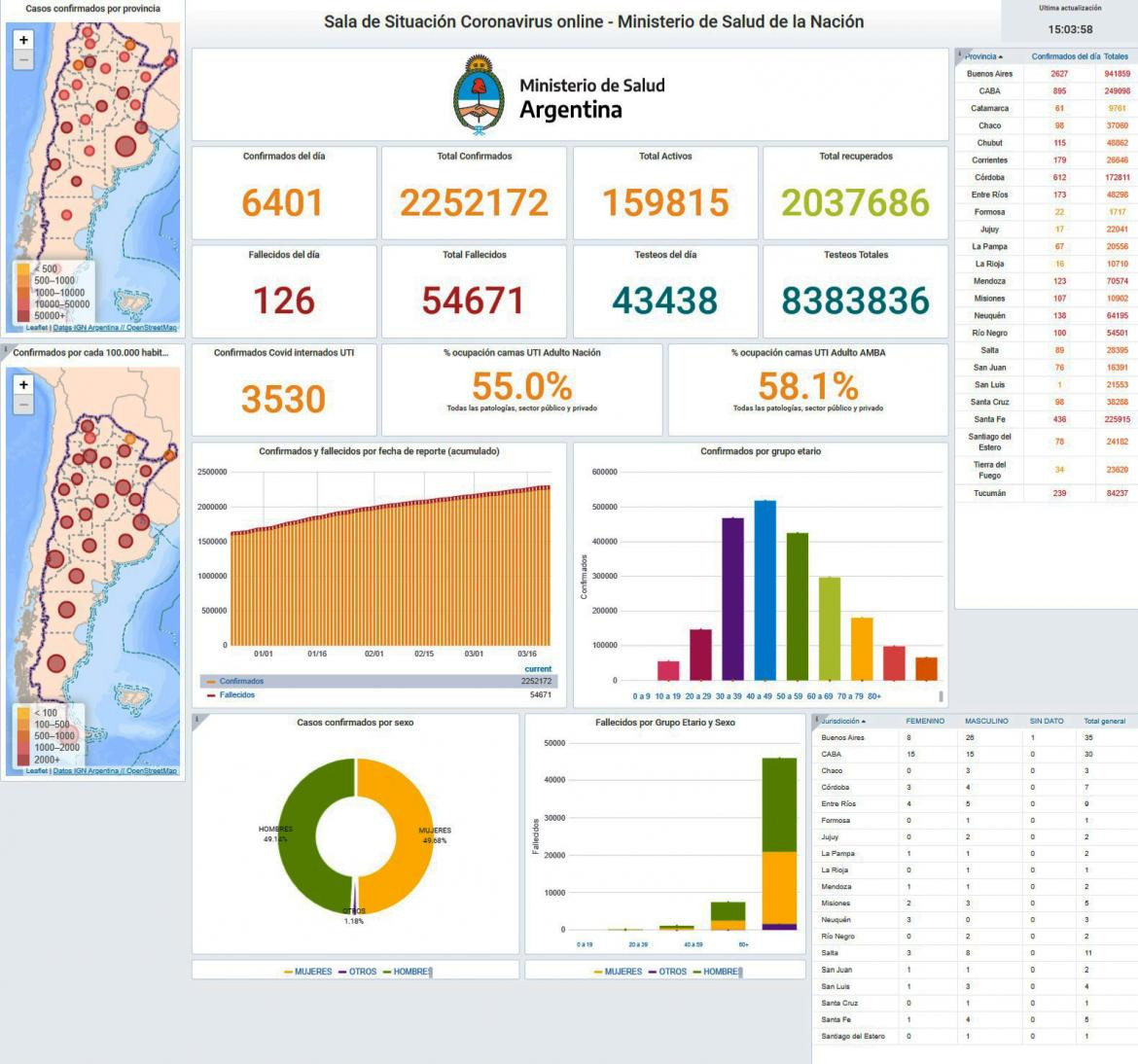Image resolution: width=1138 pixels, height=1064 pixels.
Task: Zoom out on the 'Confirmados por cada 100.000' map
Action: (x=23, y=405)
